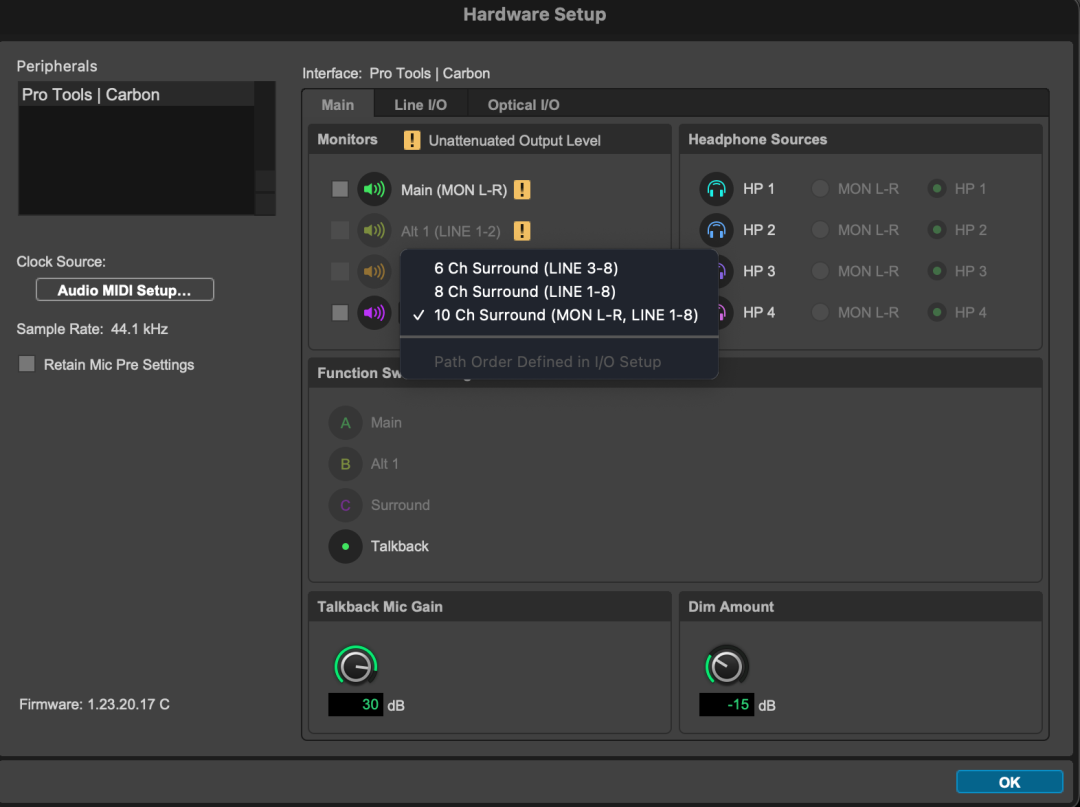Toggle the checkbox beside the purple speaker
1080x807 pixels.
tap(340, 313)
